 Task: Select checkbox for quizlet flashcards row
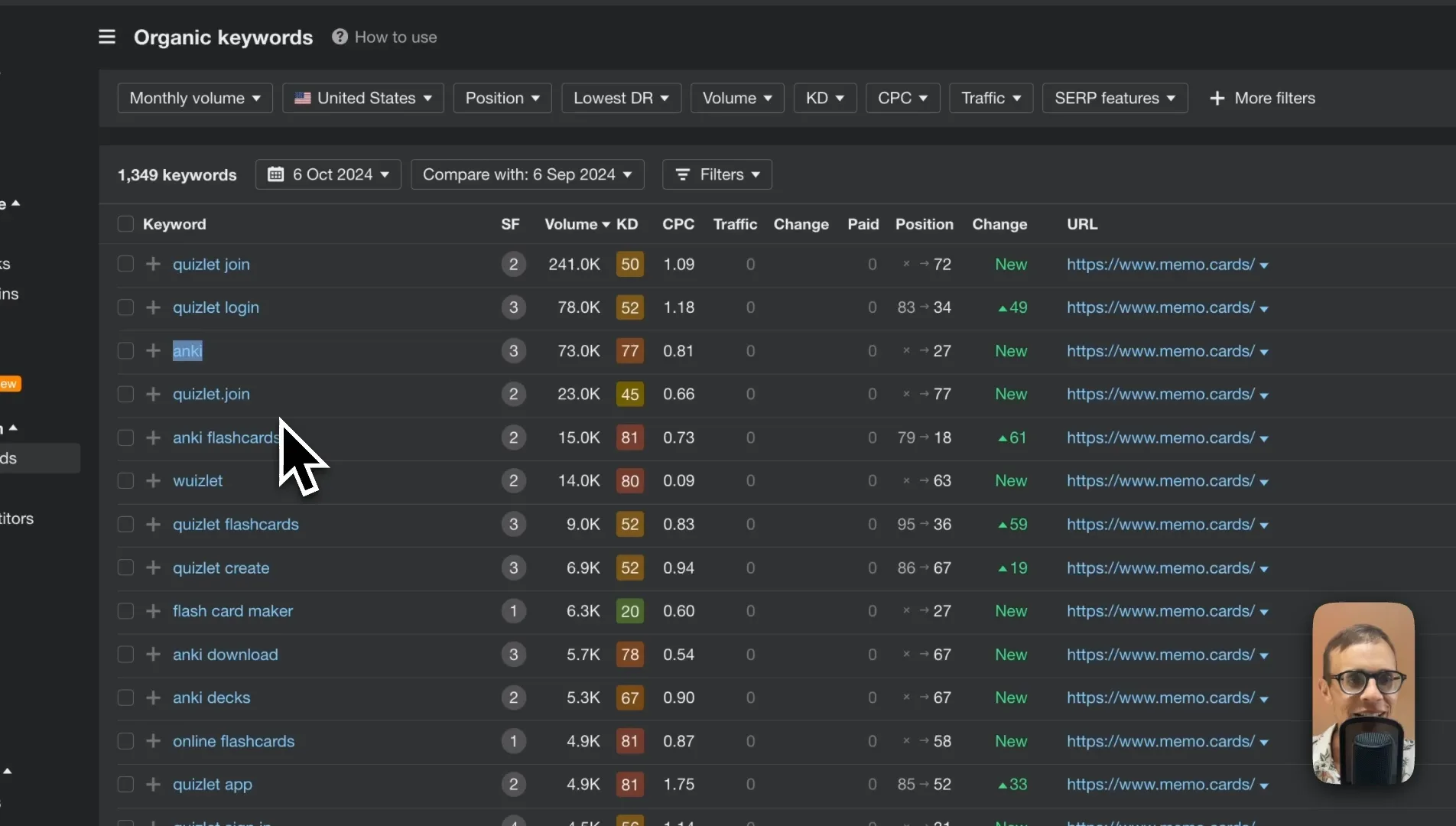[125, 524]
